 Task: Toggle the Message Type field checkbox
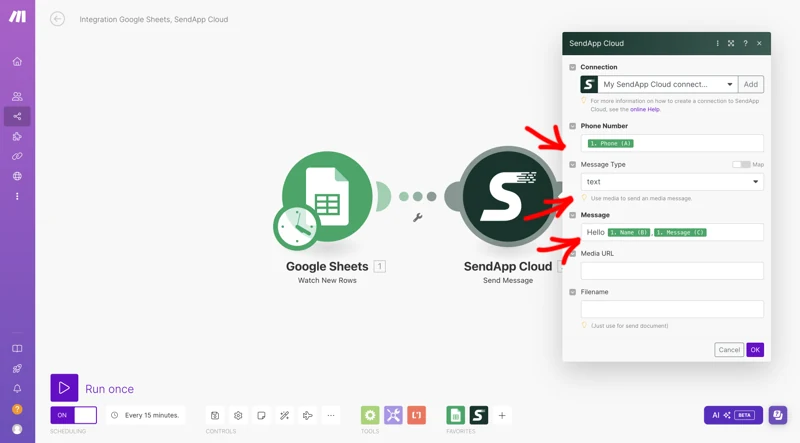(x=572, y=164)
